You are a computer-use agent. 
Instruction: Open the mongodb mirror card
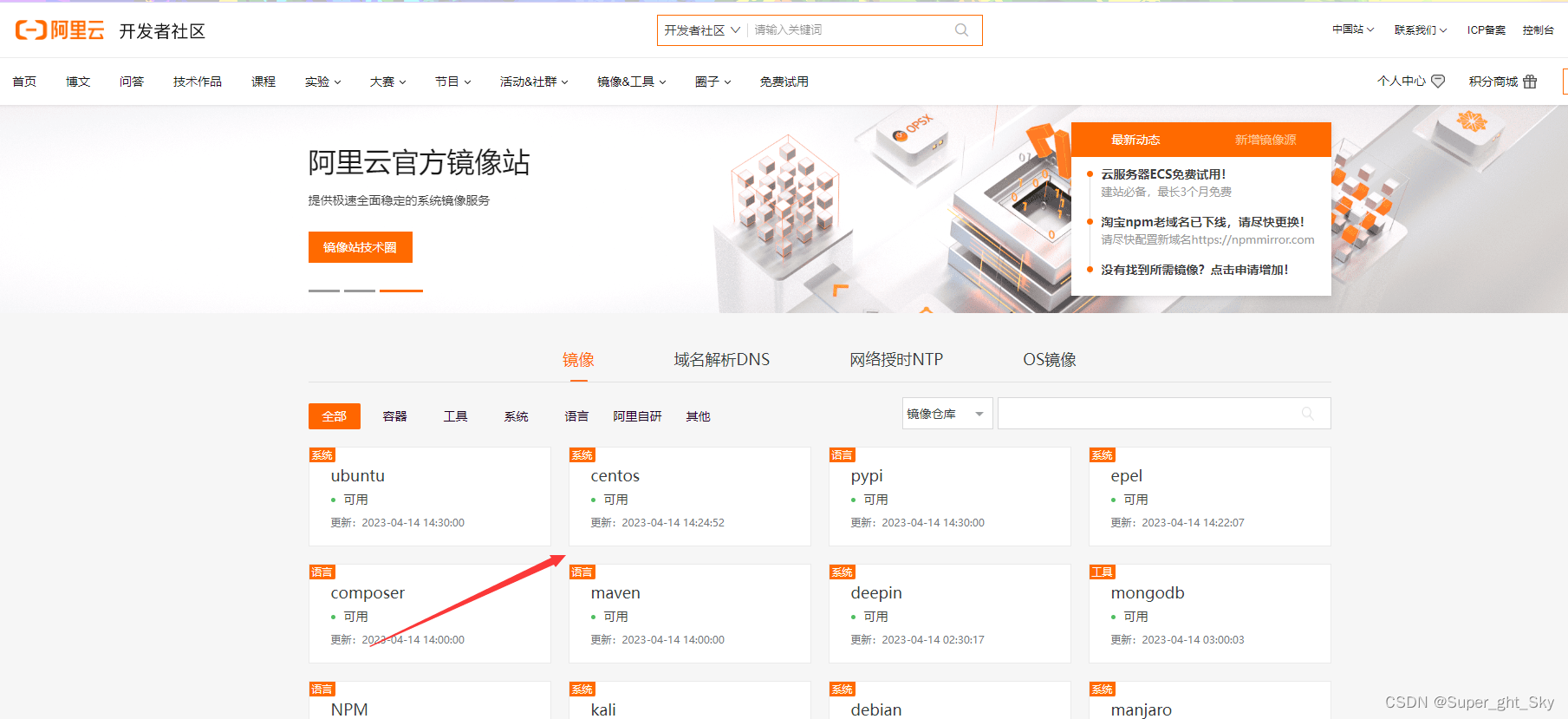[1210, 613]
